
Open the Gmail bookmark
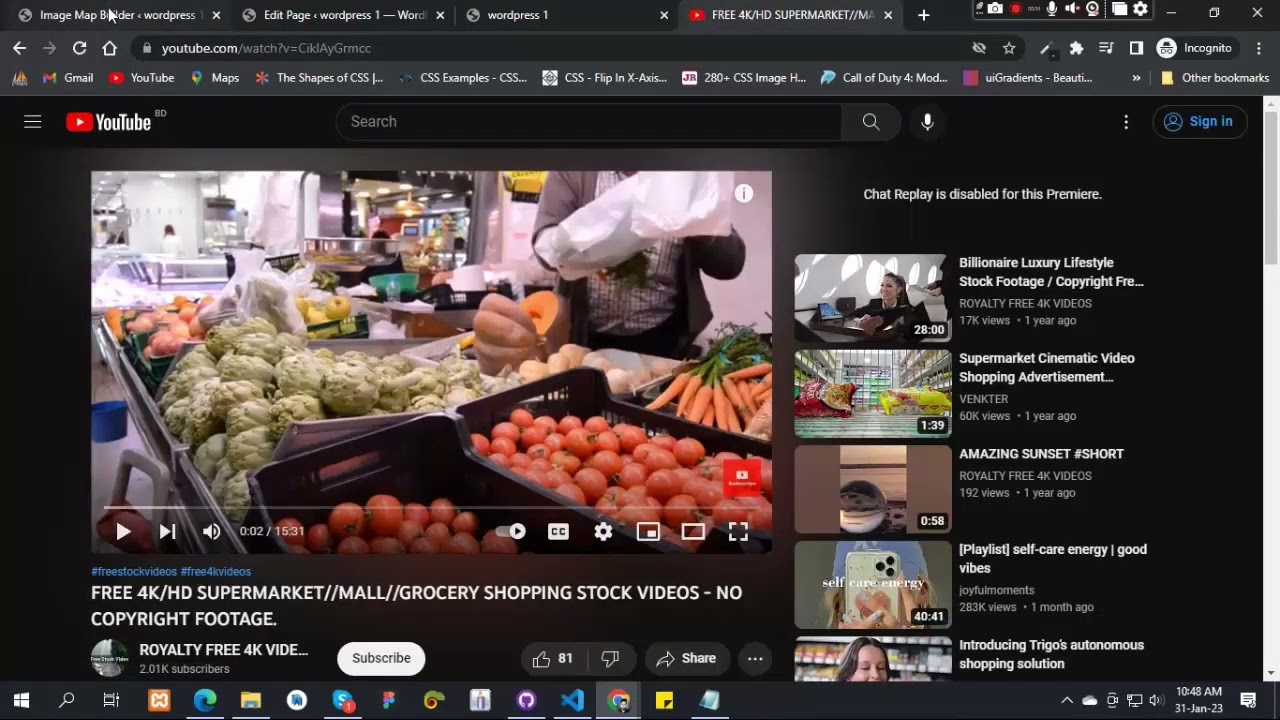click(67, 78)
